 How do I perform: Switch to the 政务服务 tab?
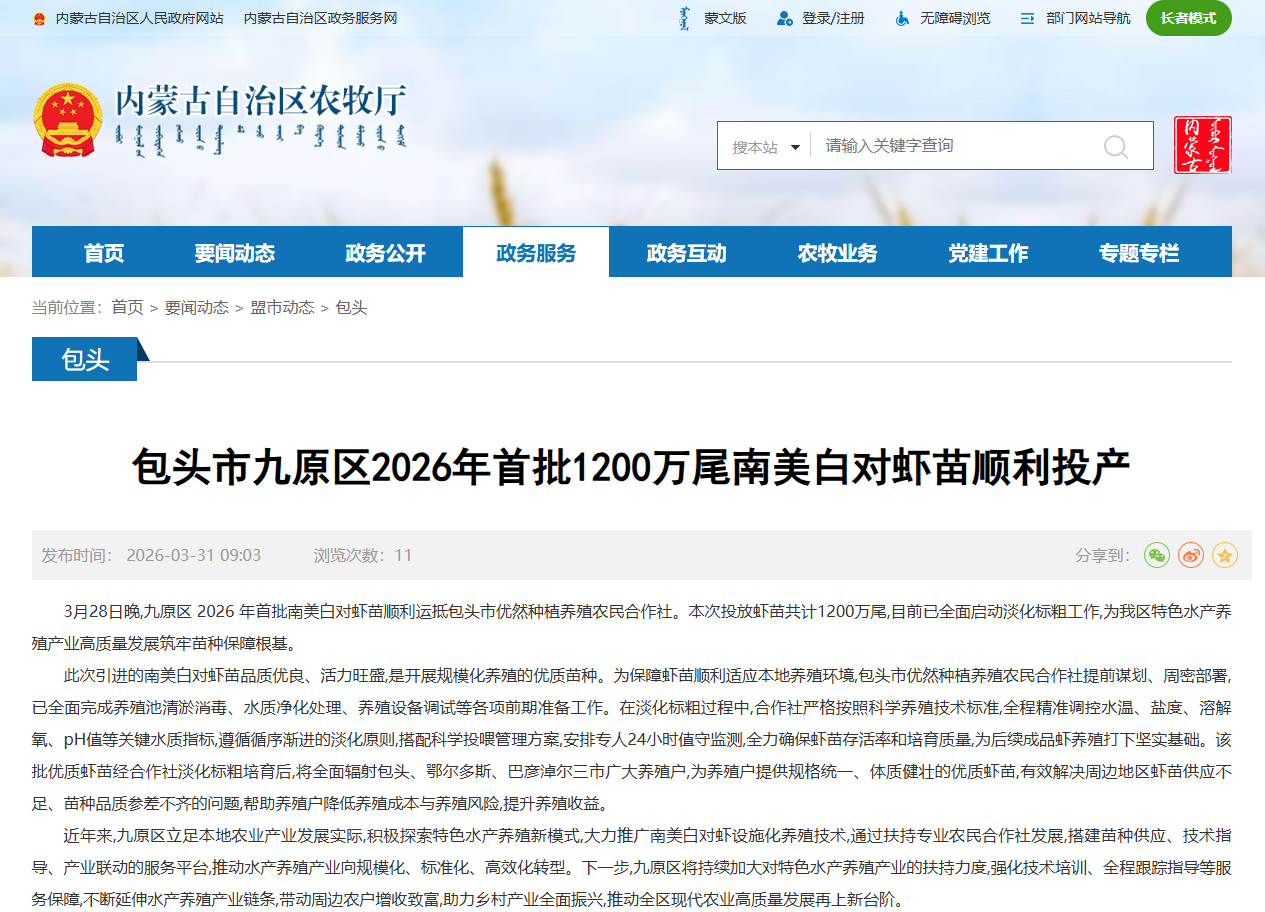click(x=536, y=251)
